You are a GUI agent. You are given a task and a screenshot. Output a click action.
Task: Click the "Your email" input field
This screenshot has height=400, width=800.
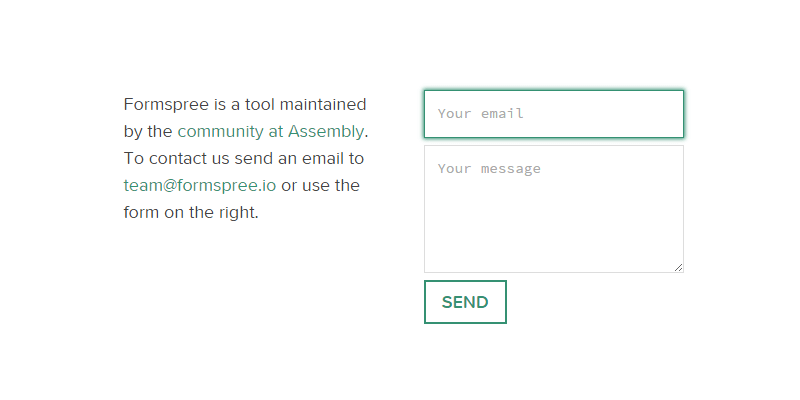click(x=553, y=114)
